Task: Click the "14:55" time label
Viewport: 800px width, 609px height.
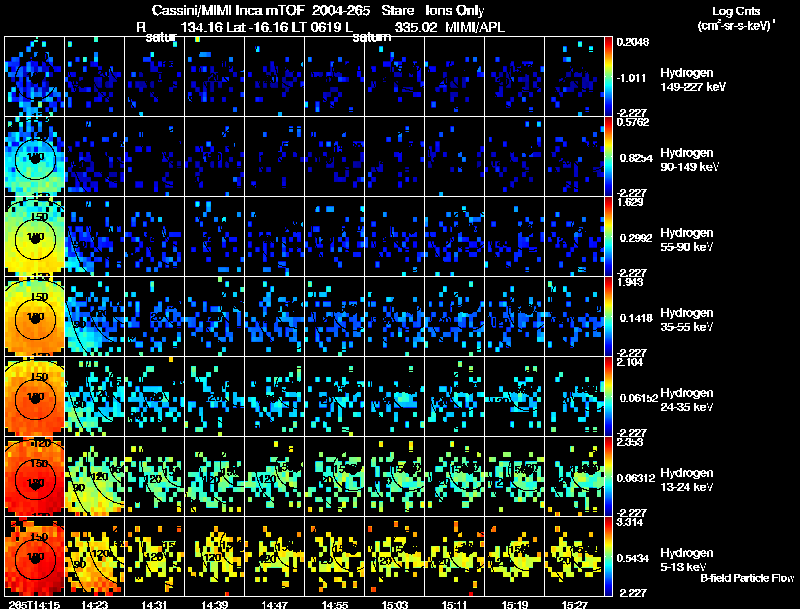Action: pos(335,604)
